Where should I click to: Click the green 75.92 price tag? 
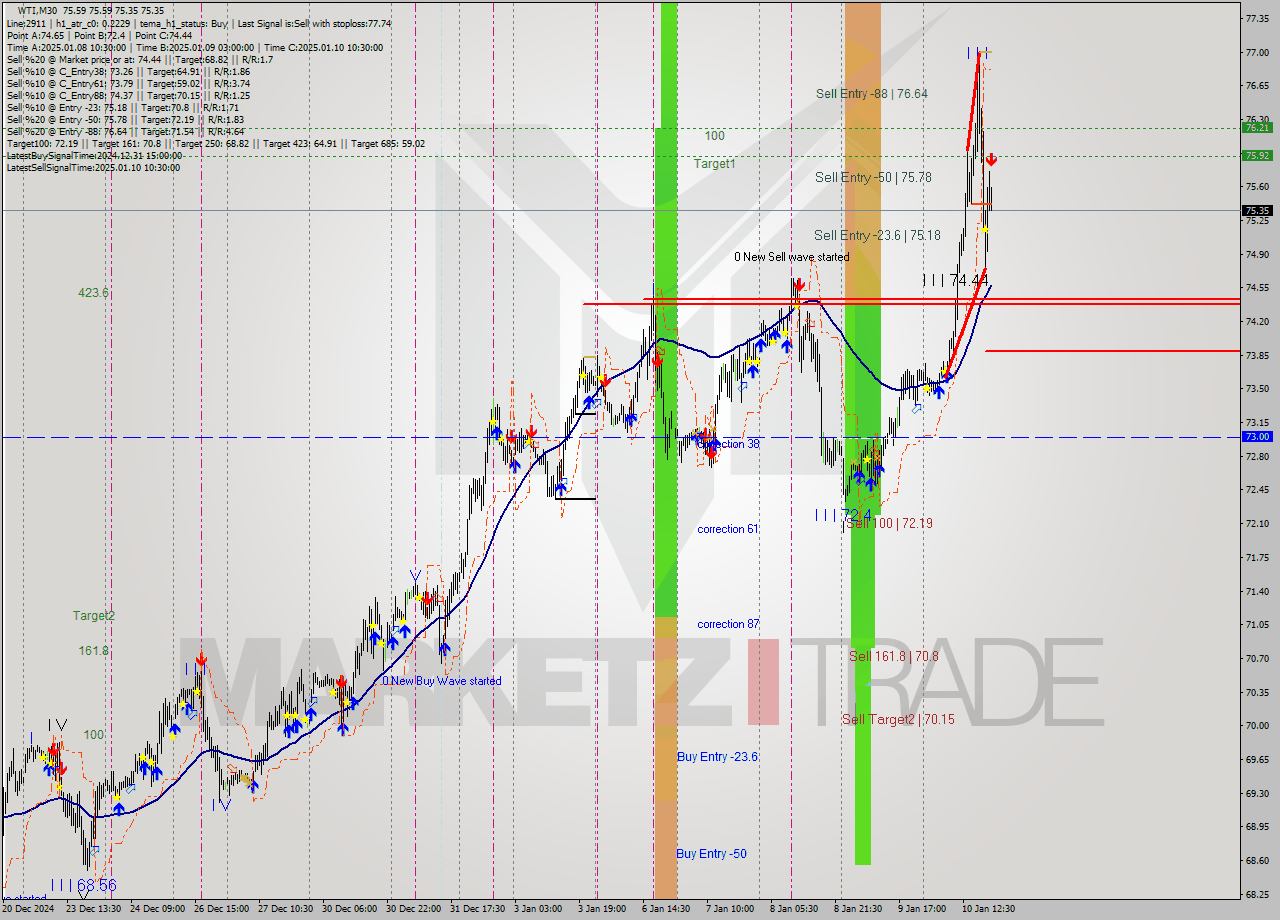1257,156
